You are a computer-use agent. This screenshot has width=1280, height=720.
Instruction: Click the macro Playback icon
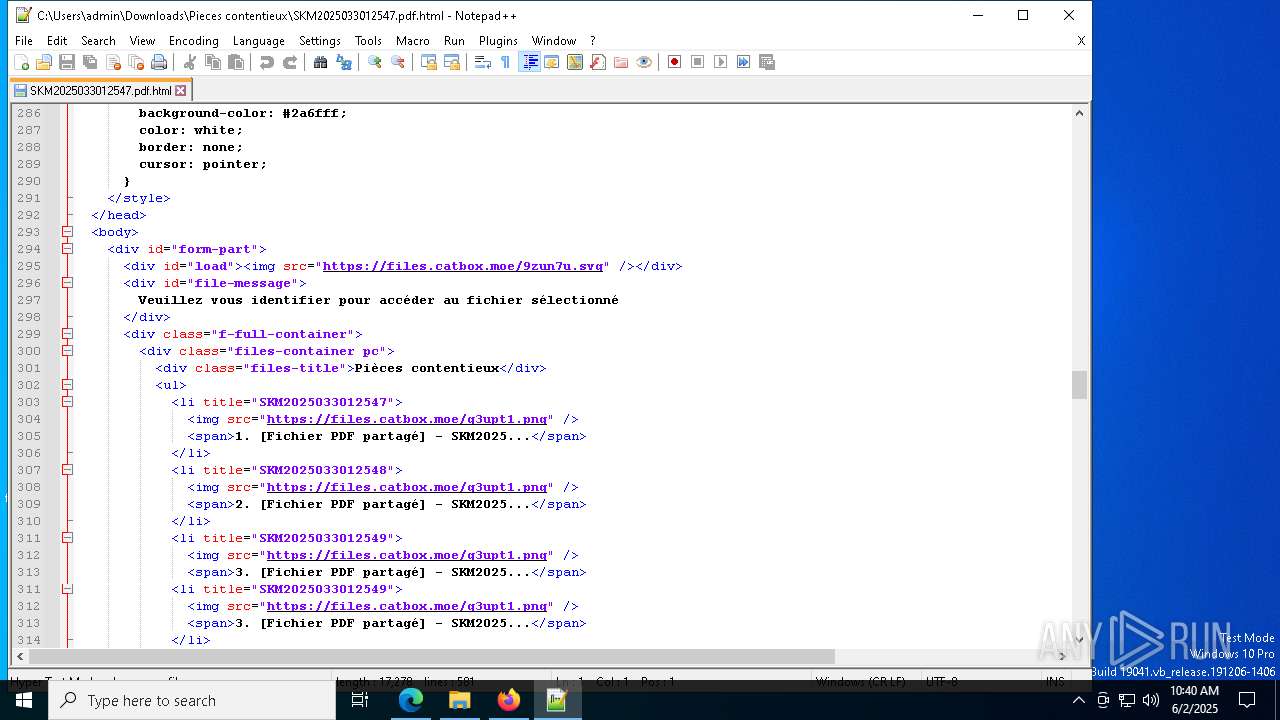point(721,62)
